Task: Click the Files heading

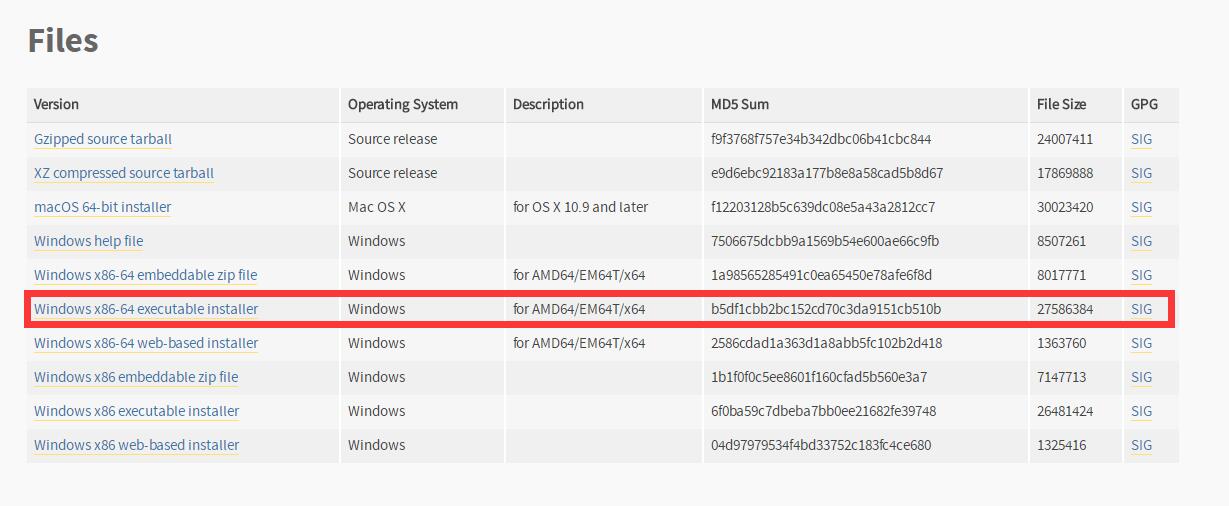Action: pyautogui.click(x=63, y=41)
